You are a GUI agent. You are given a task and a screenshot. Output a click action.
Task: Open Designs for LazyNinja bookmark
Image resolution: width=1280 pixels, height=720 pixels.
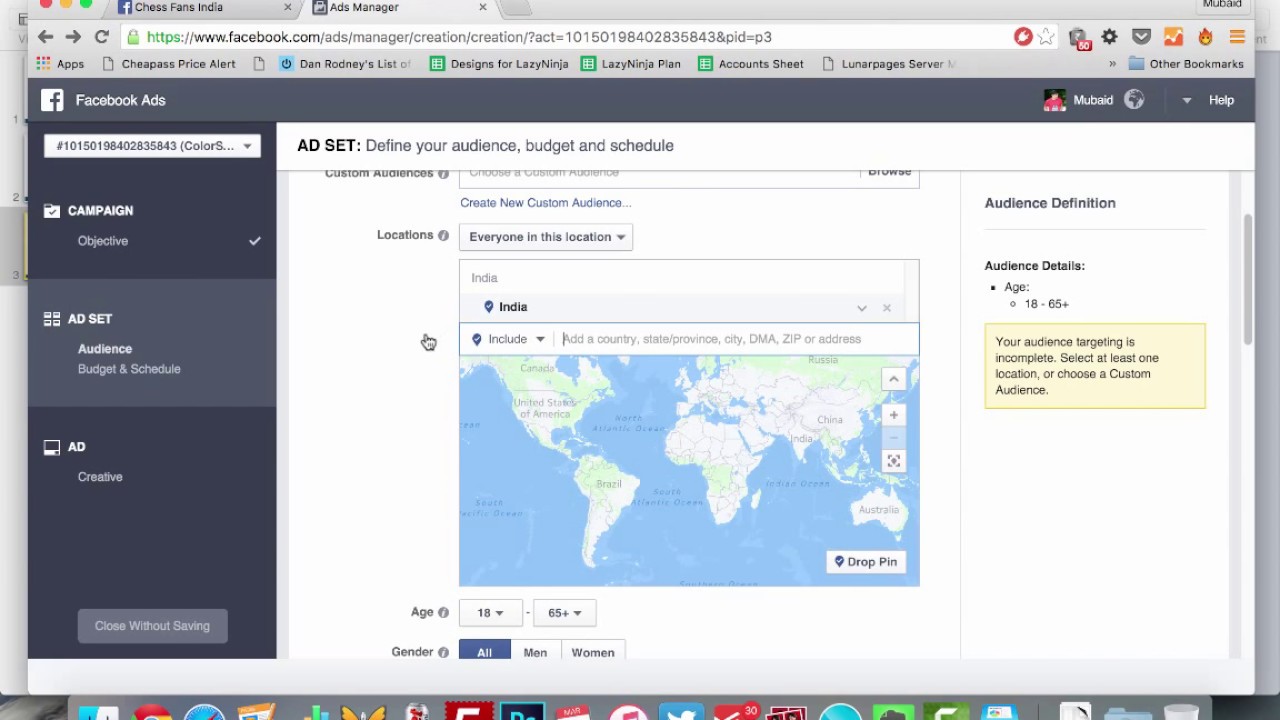(x=499, y=64)
